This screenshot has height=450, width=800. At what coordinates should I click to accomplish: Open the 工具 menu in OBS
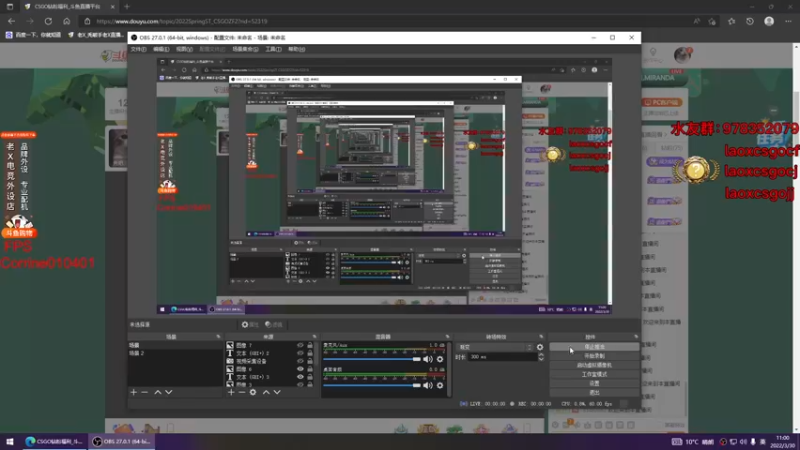click(273, 49)
